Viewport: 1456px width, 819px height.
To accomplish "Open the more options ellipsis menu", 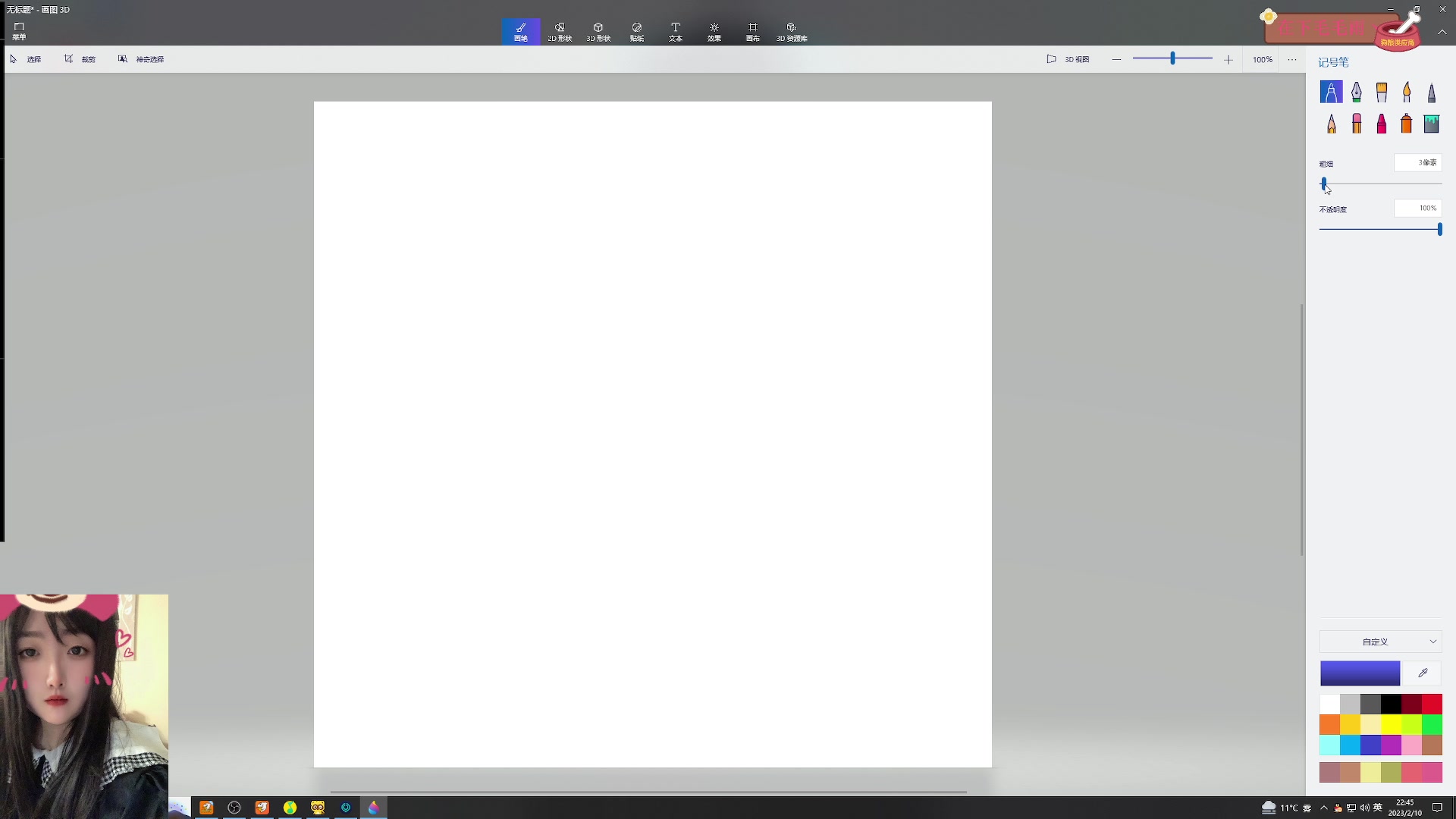I will coord(1292,59).
